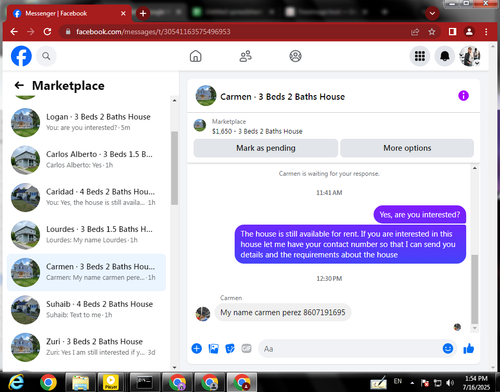The width and height of the screenshot is (500, 392).
Task: Click conversation list scroll-down arrow
Action: [174, 367]
